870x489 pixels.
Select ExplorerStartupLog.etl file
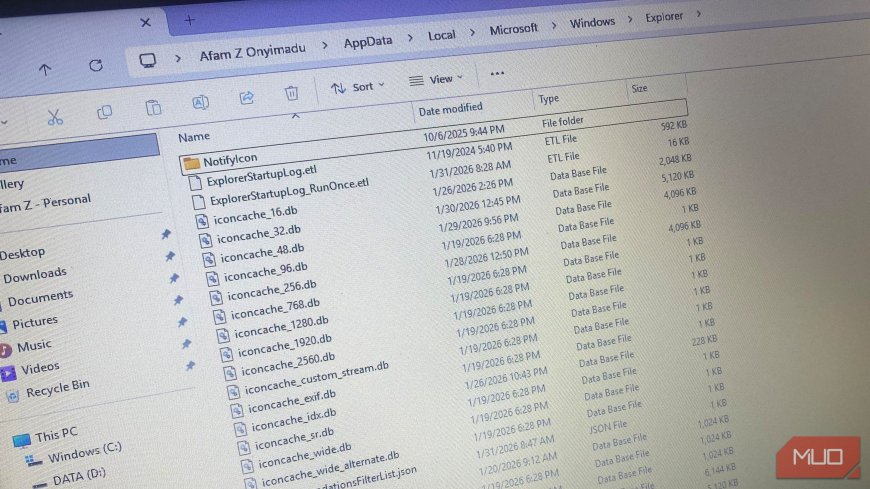(261, 175)
